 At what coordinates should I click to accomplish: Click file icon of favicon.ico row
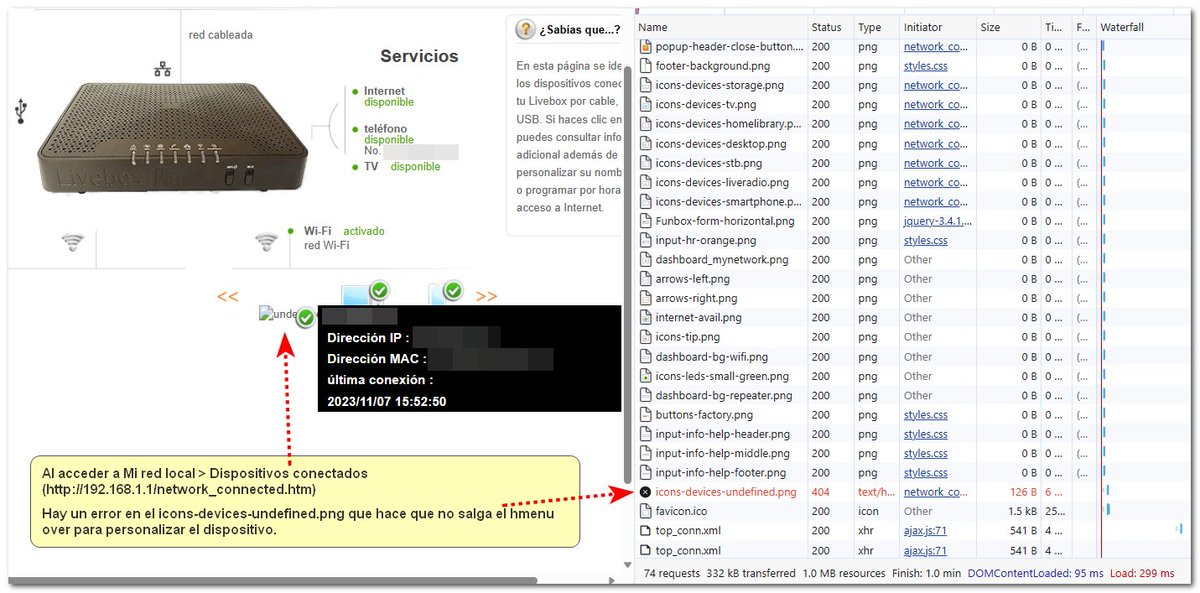pos(645,511)
